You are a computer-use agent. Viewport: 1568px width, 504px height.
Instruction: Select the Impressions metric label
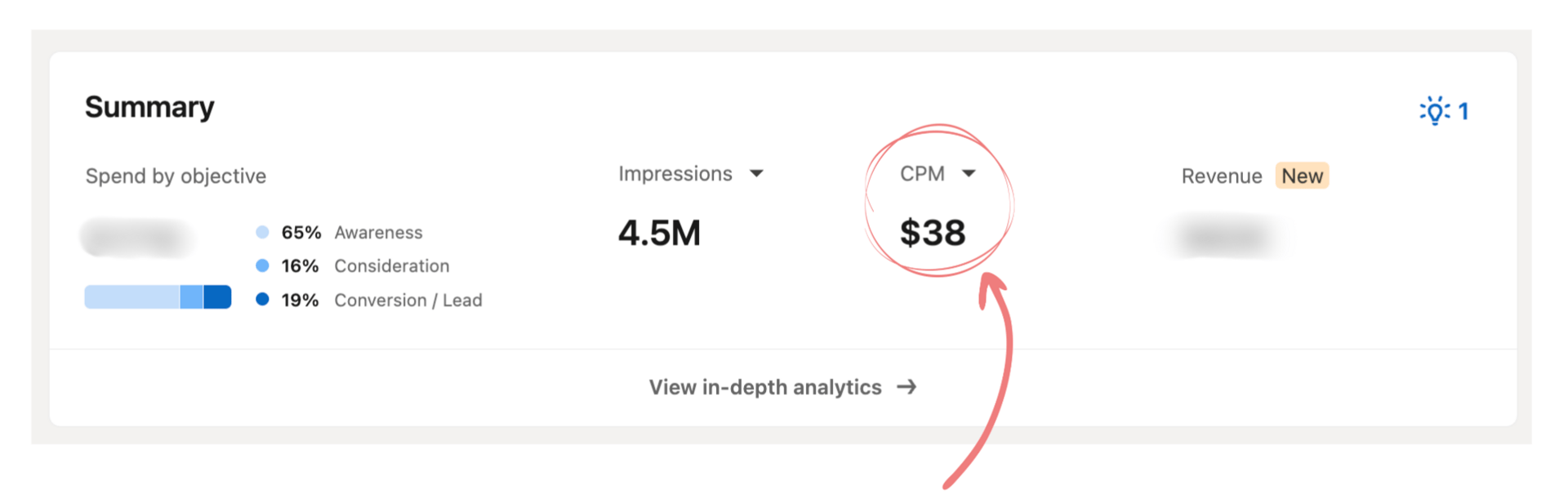point(675,174)
